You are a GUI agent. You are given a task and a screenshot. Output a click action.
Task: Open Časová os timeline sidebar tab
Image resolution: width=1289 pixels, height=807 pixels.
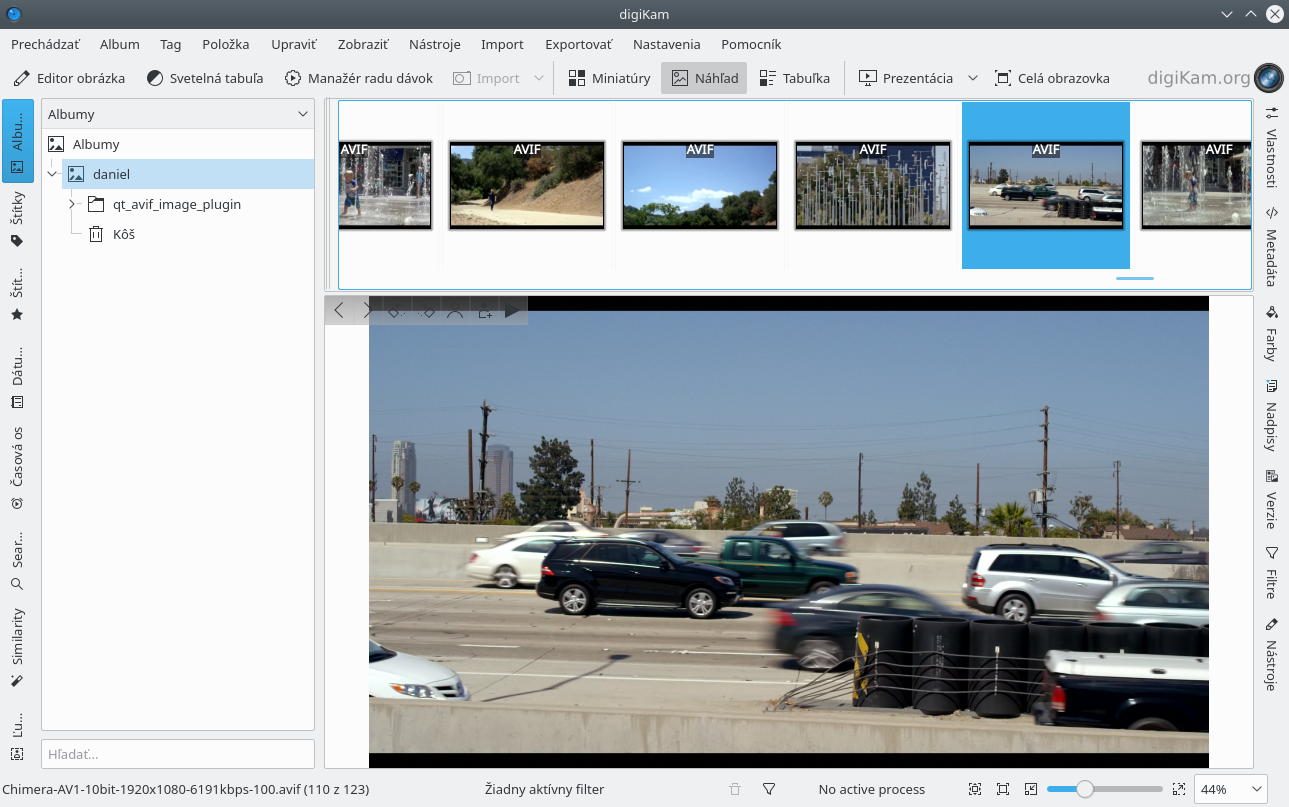tap(17, 469)
